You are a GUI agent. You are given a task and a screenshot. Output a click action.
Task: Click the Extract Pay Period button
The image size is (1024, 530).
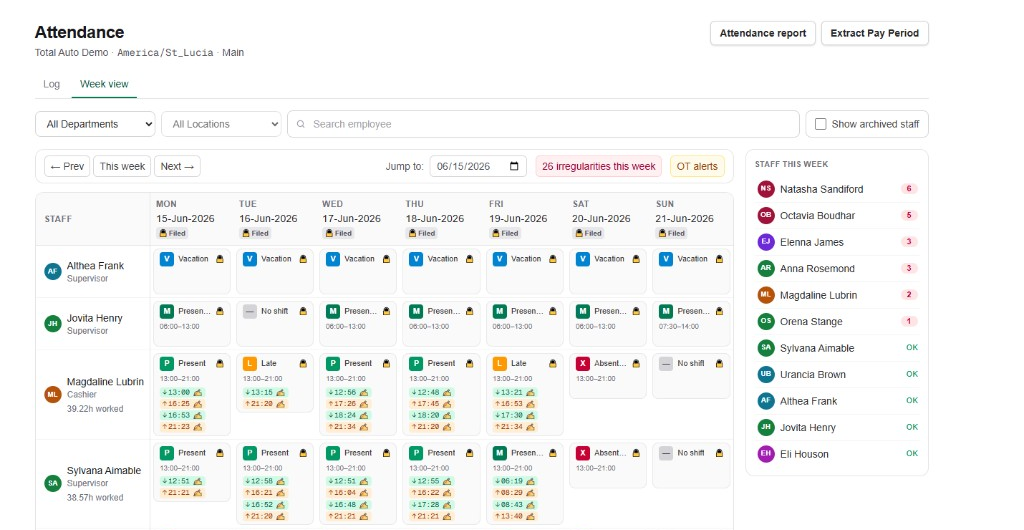874,33
